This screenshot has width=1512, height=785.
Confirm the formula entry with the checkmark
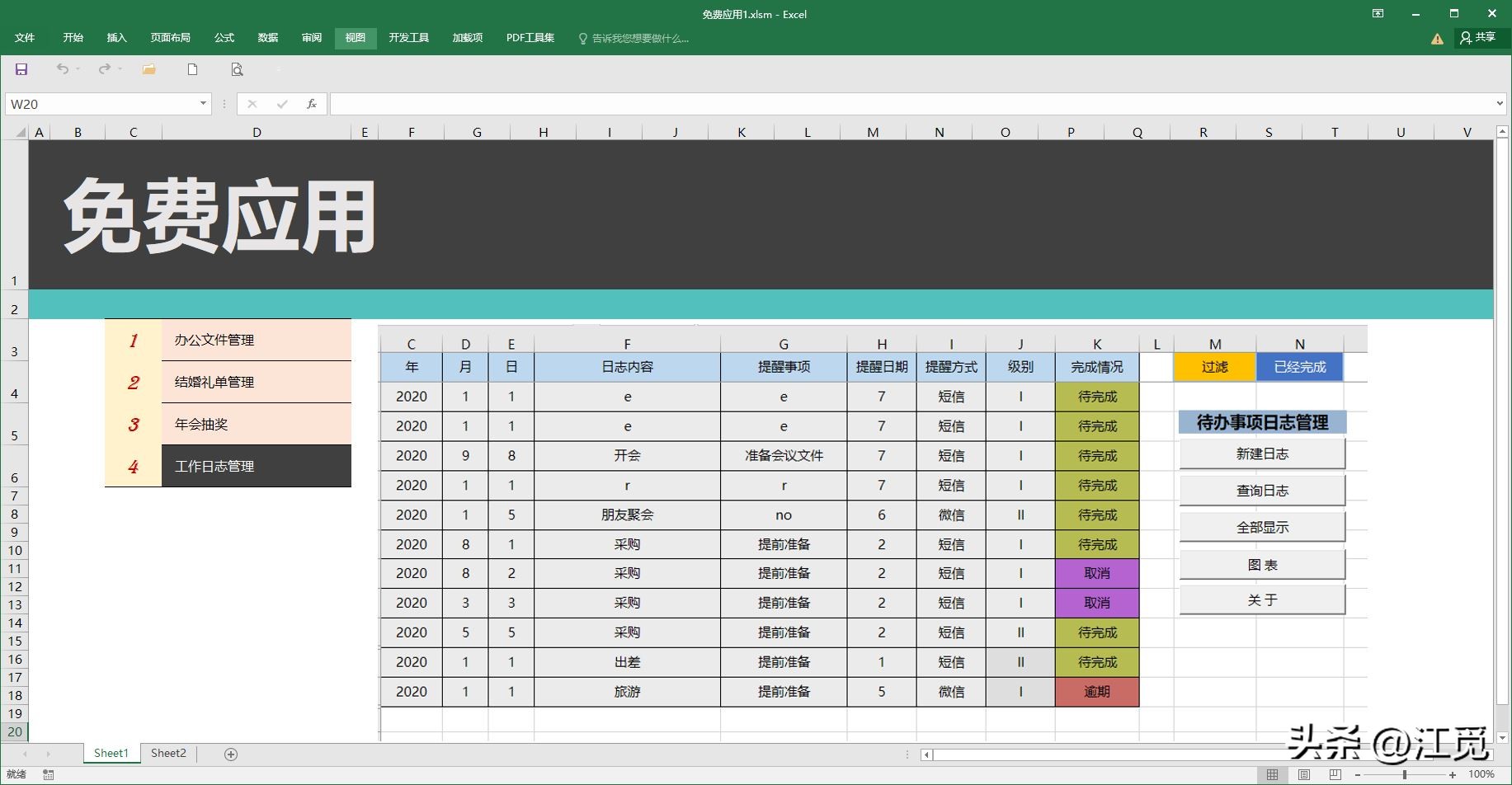(x=282, y=104)
